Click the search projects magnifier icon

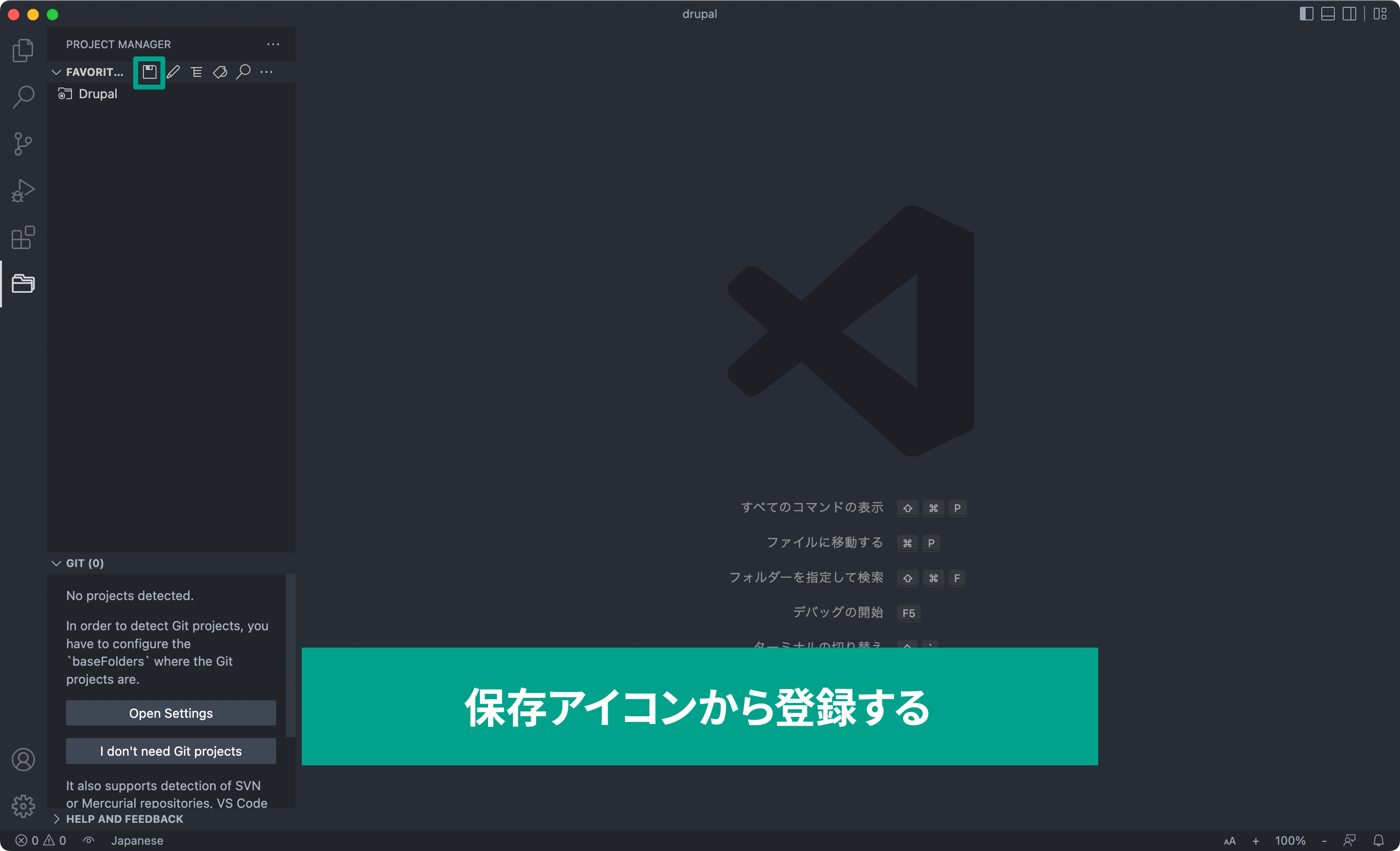coord(243,71)
